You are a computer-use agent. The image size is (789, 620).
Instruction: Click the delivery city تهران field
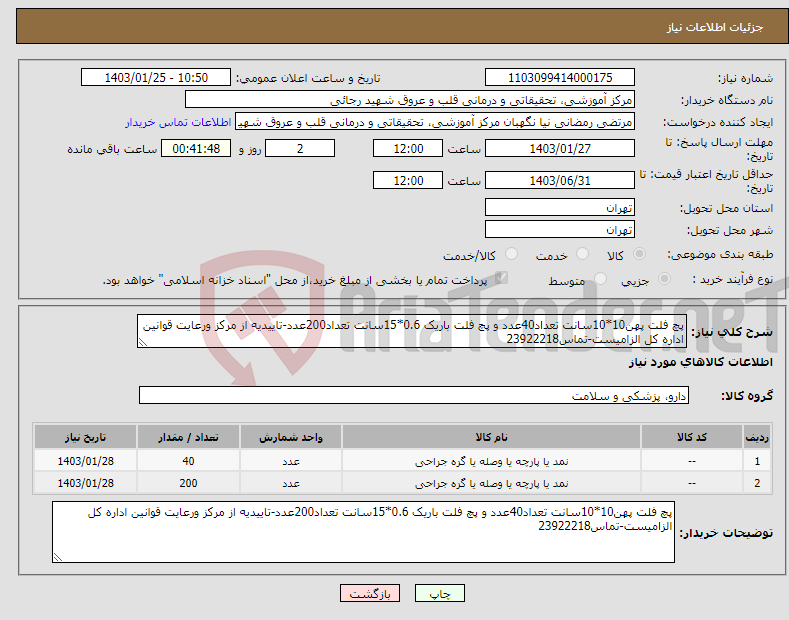[560, 229]
